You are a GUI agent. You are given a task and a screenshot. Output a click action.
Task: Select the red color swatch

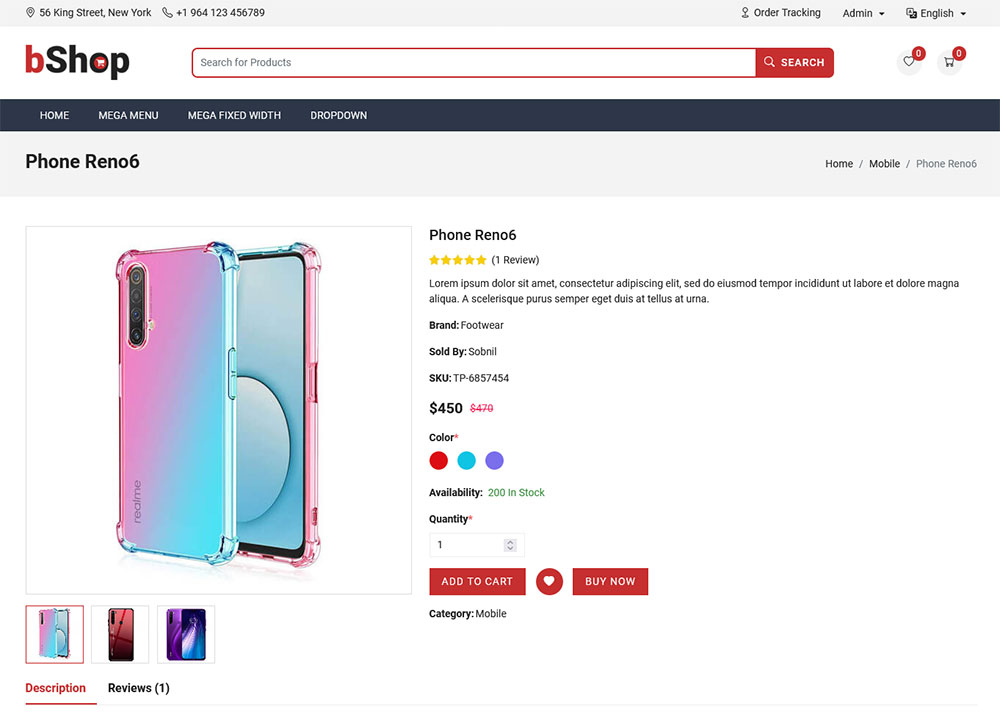[438, 461]
